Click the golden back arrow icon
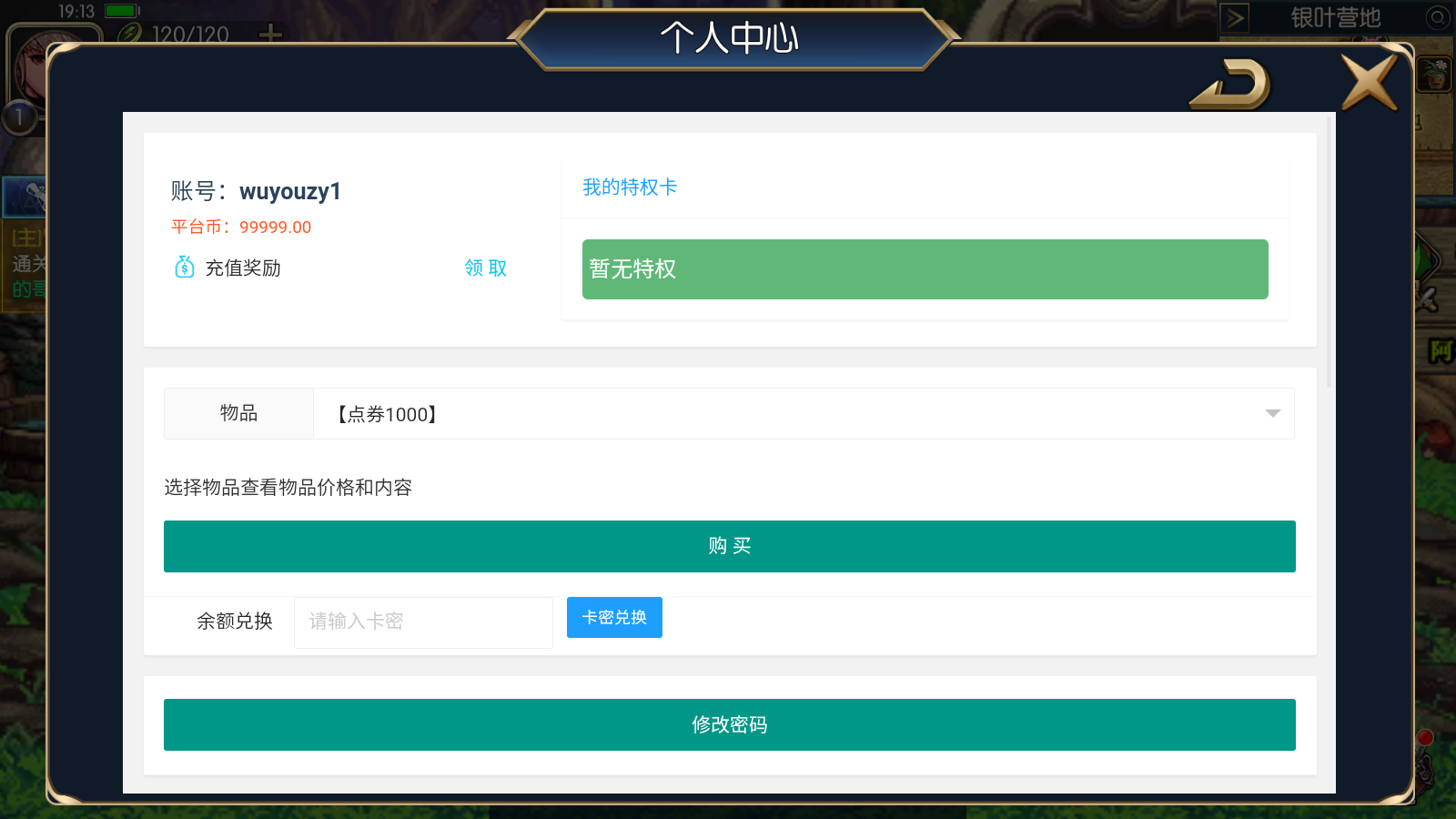The image size is (1456, 819). (x=1230, y=84)
